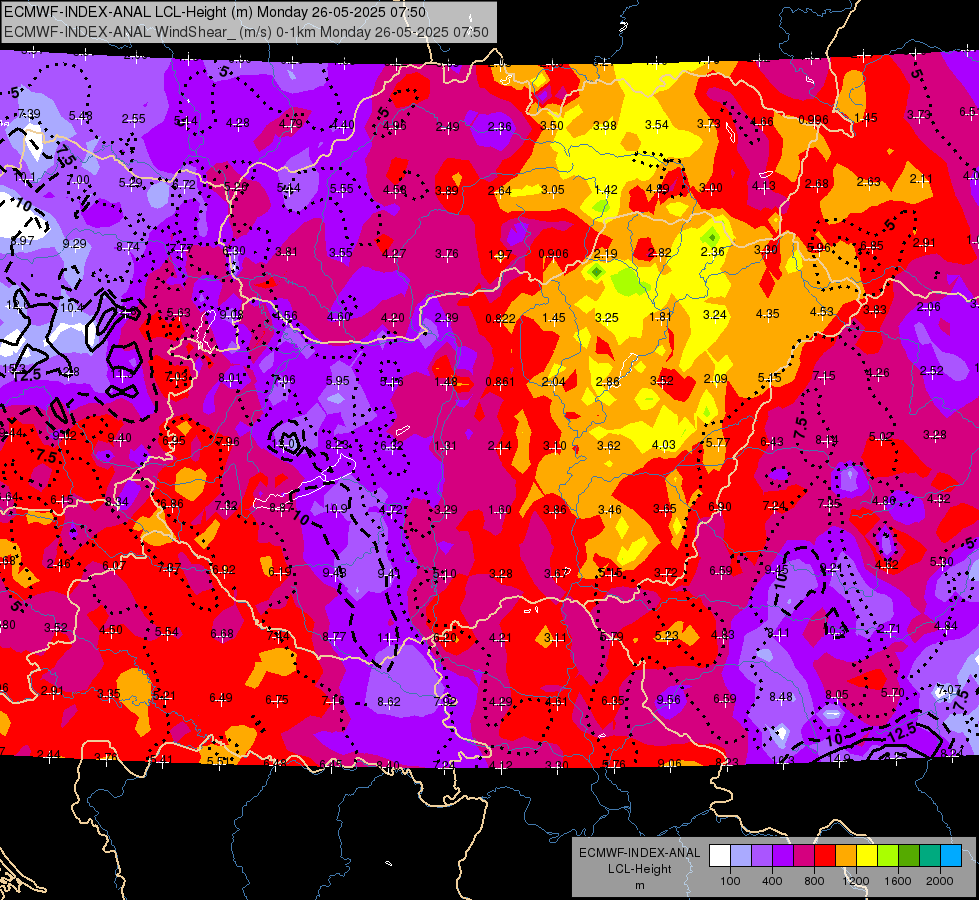This screenshot has width=979, height=900.
Task: Click the legend title LCL-Height
Action: (x=639, y=869)
